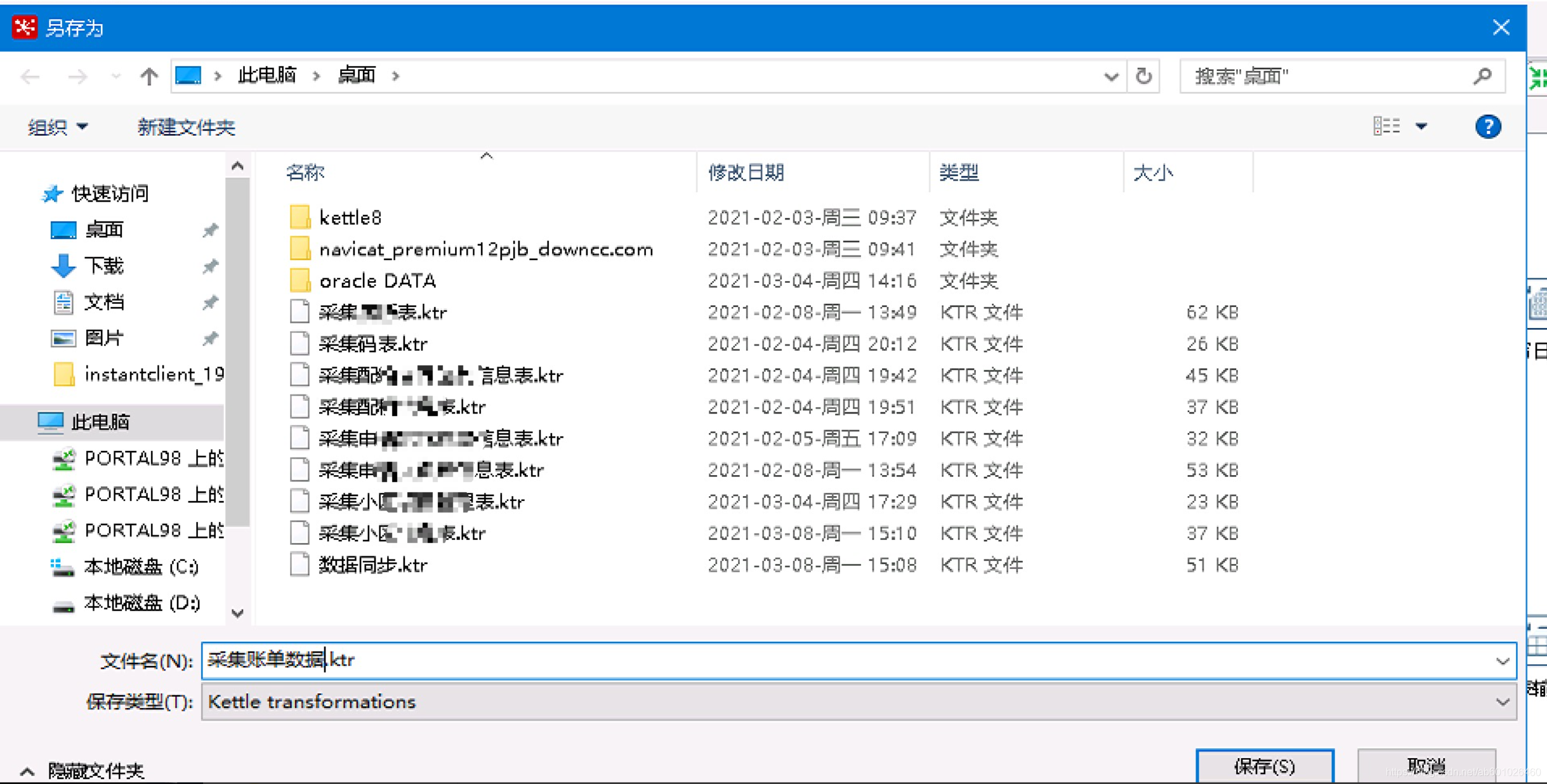
Task: Select 图片 in the sidebar
Action: [x=104, y=338]
